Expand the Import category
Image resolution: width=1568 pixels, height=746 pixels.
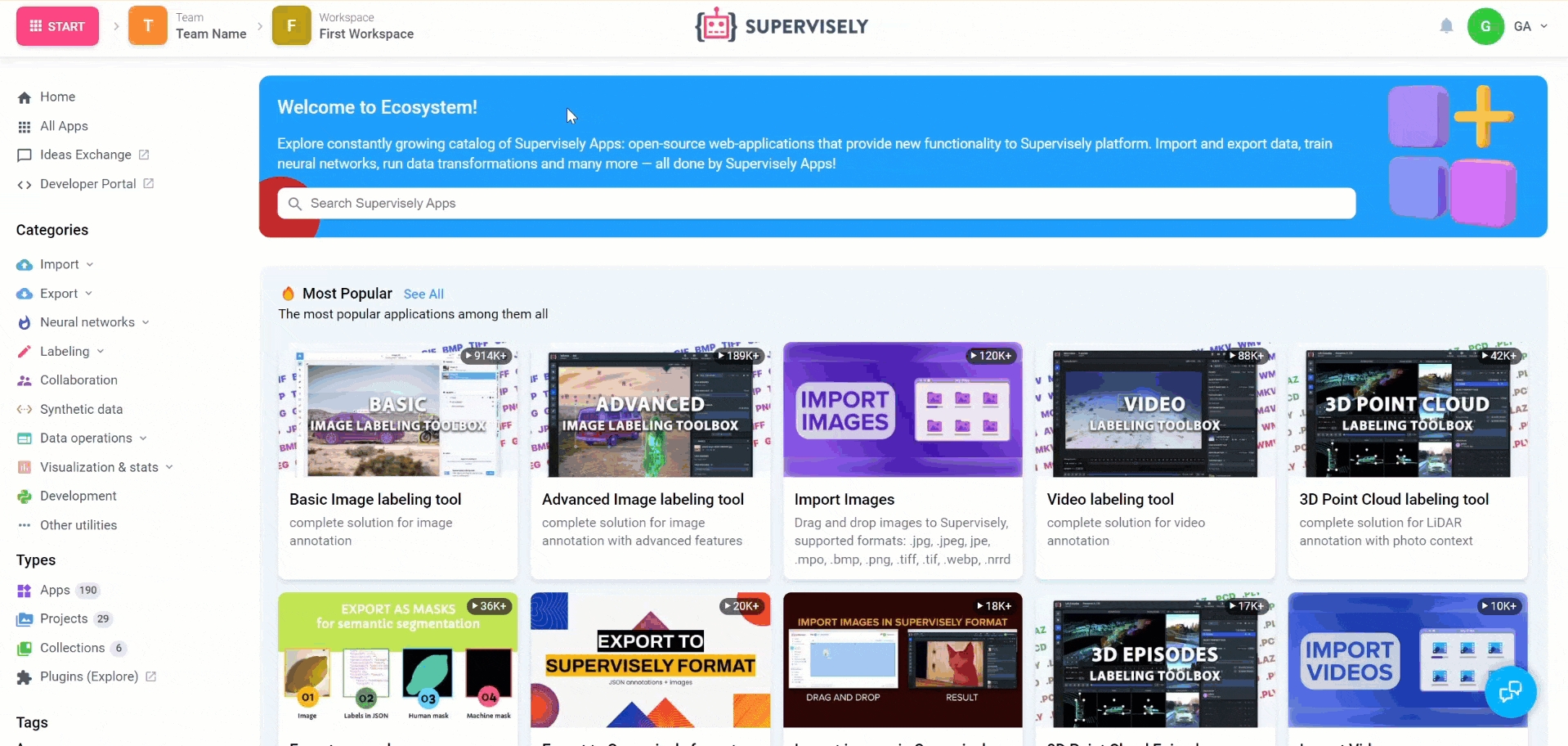[x=55, y=264]
